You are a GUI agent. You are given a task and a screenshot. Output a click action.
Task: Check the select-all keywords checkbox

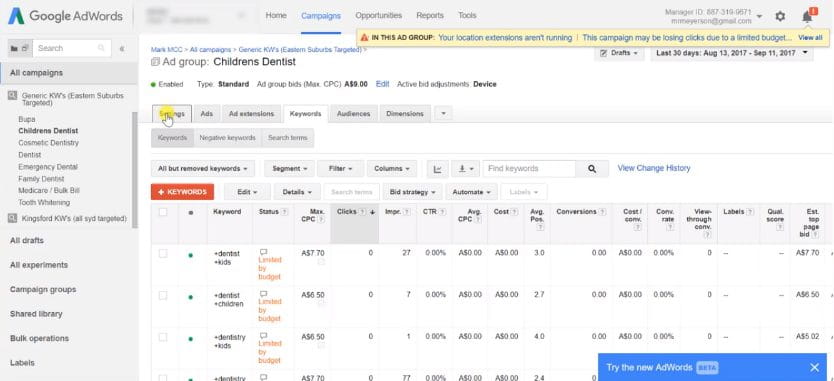coord(163,212)
